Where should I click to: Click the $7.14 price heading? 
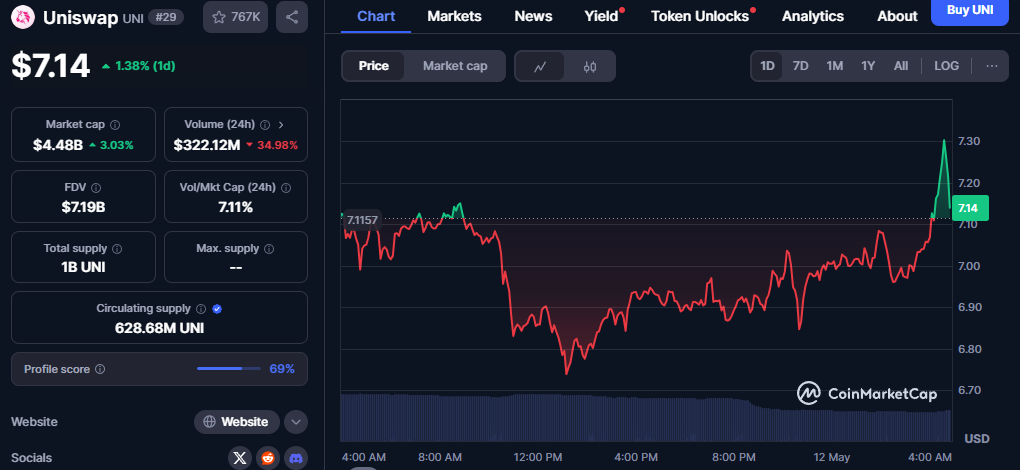point(51,66)
